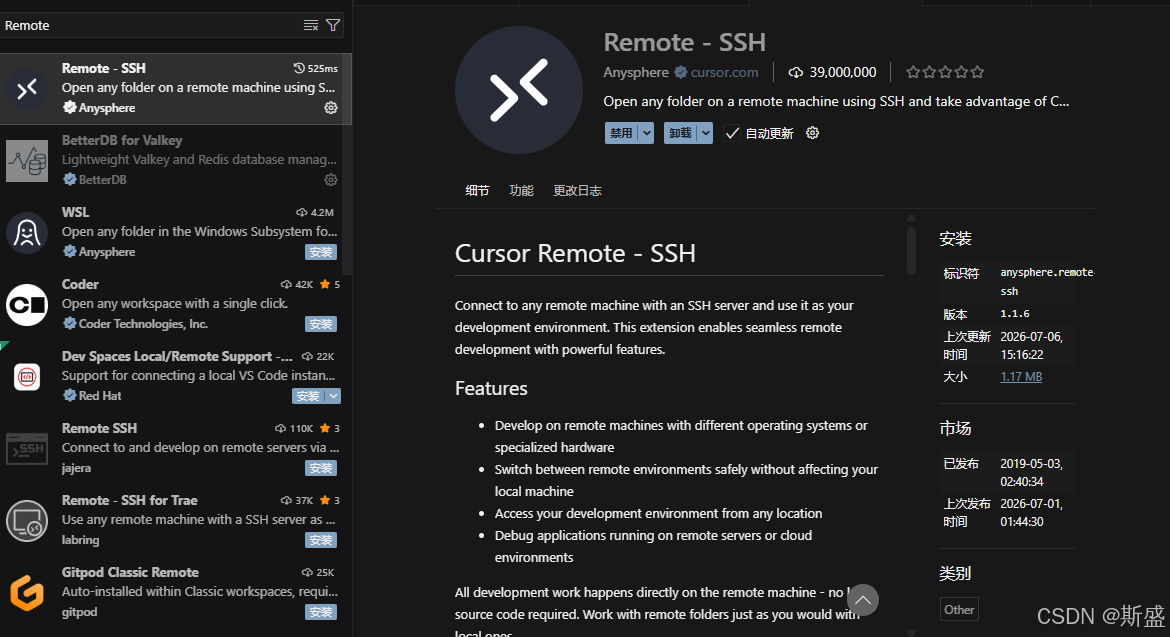
Task: Click the jajera Remote SSH terminal icon
Action: [27, 448]
